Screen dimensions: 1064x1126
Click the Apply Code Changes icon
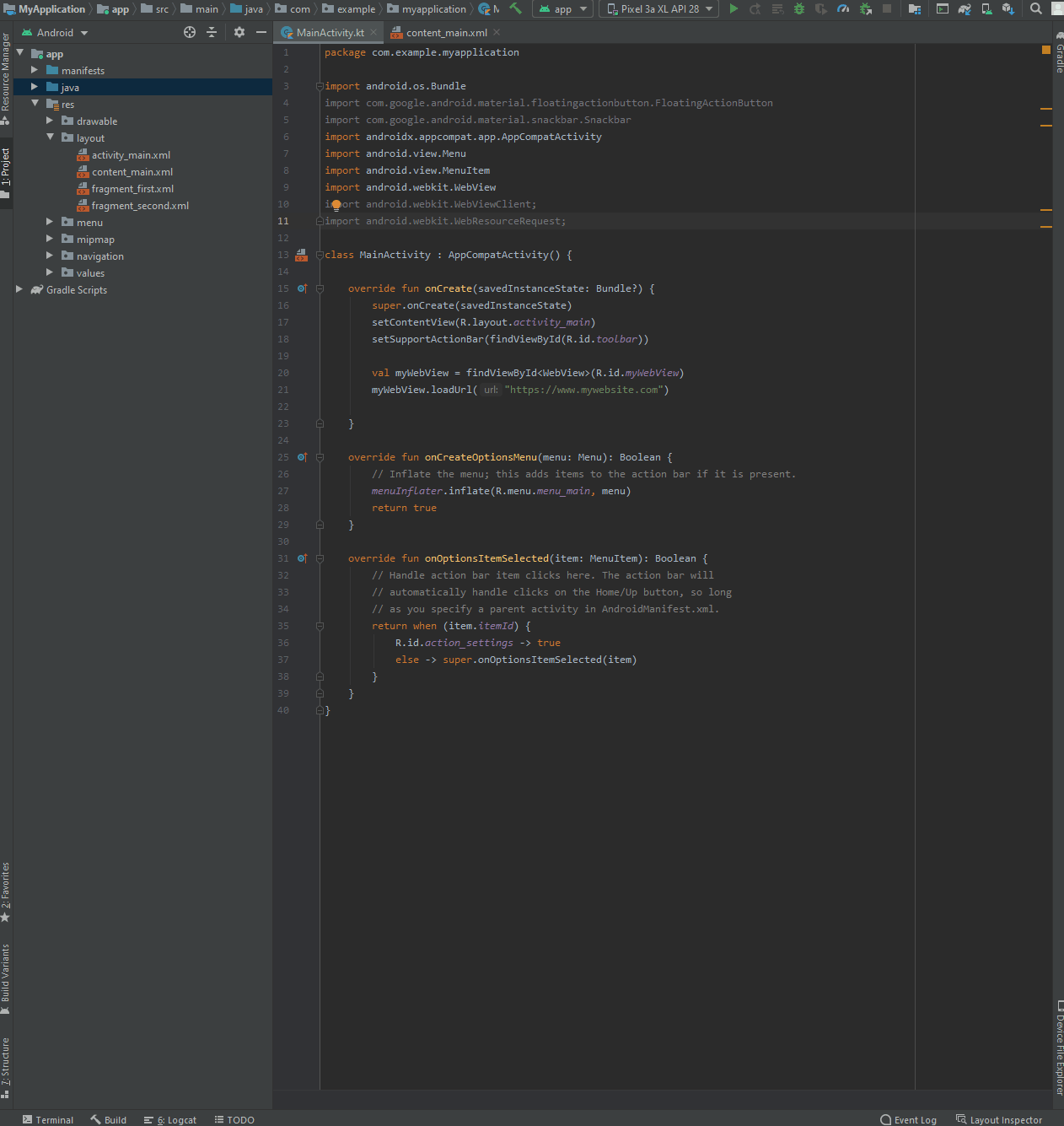point(777,8)
